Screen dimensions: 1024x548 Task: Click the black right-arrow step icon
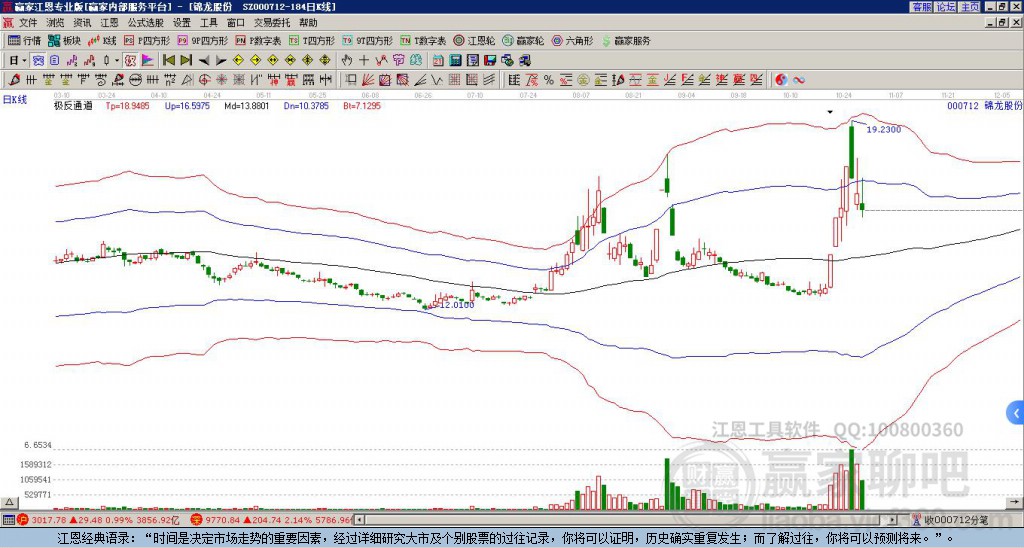pyautogui.click(x=221, y=61)
